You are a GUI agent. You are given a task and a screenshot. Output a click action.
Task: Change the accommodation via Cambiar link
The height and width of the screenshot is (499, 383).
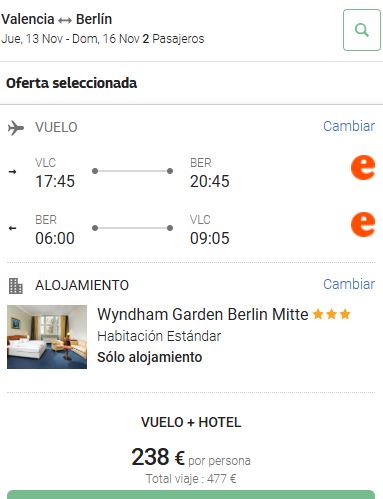[349, 284]
